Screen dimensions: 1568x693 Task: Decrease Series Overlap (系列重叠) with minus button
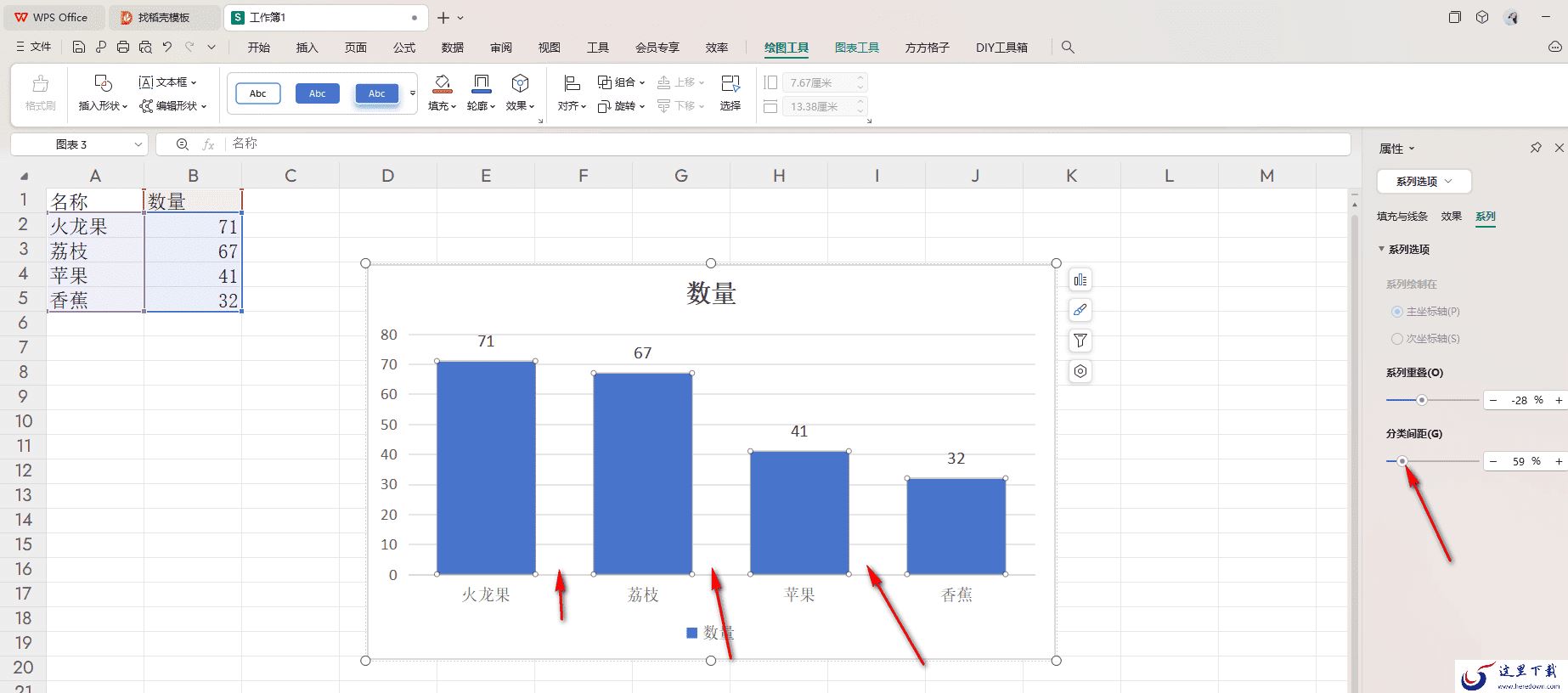[1493, 400]
